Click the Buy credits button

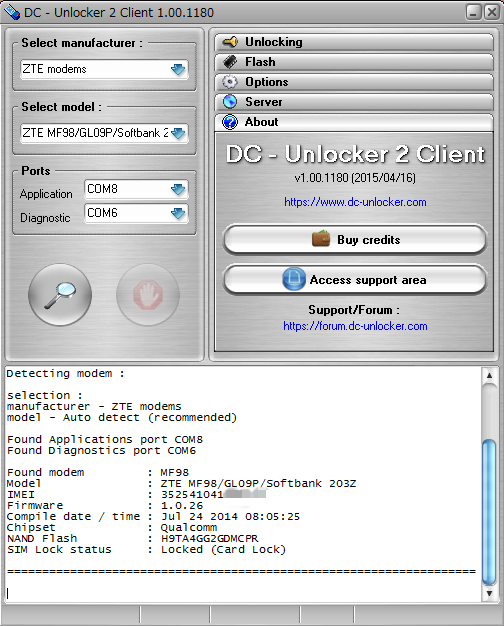tap(355, 240)
